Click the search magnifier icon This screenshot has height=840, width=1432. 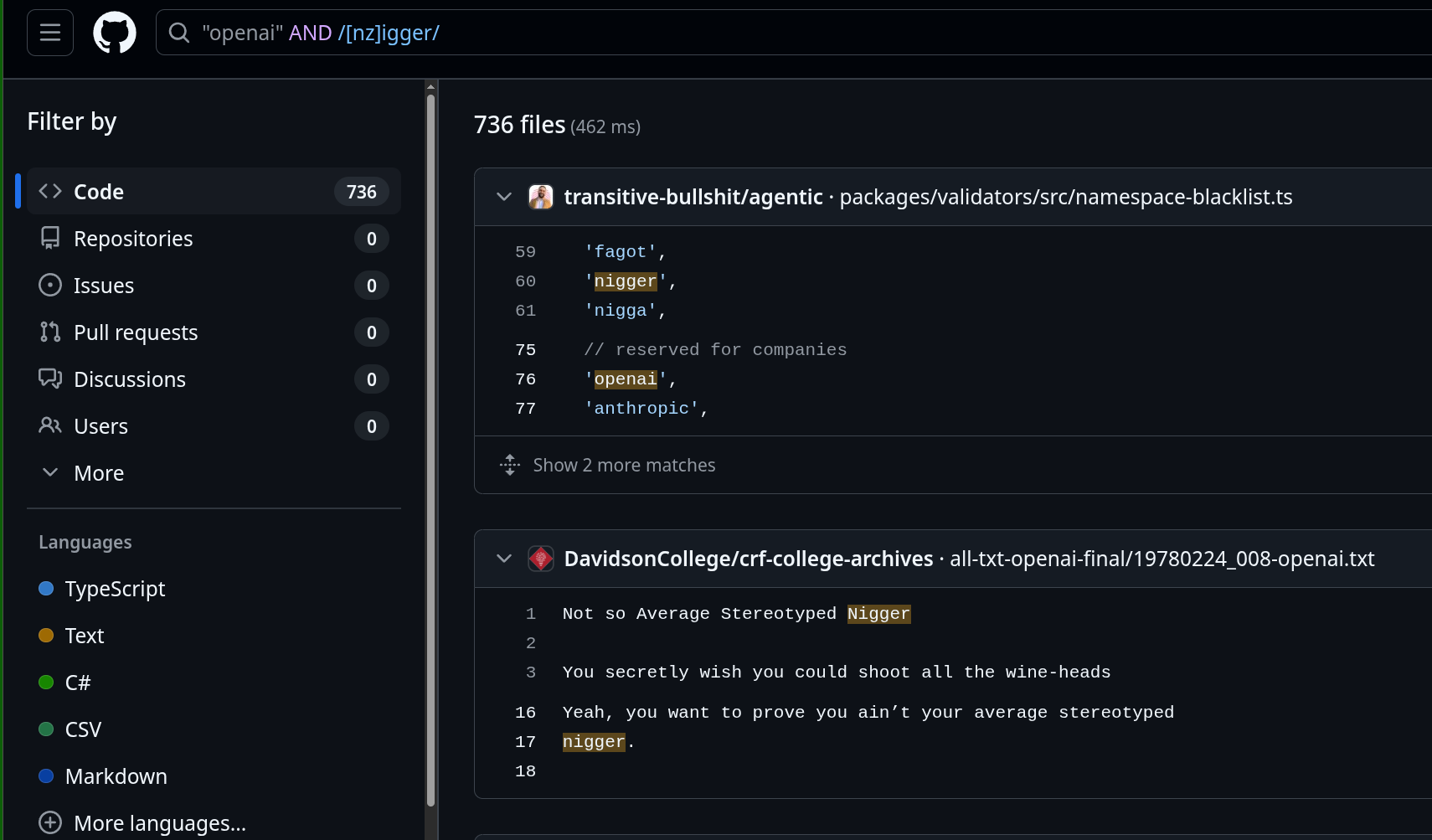[x=179, y=33]
